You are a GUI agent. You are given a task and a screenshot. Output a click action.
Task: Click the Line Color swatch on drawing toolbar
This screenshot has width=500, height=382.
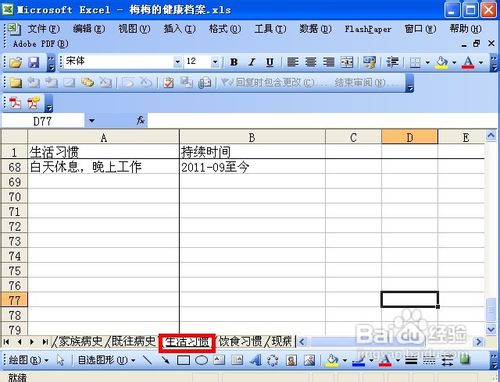click(x=358, y=360)
